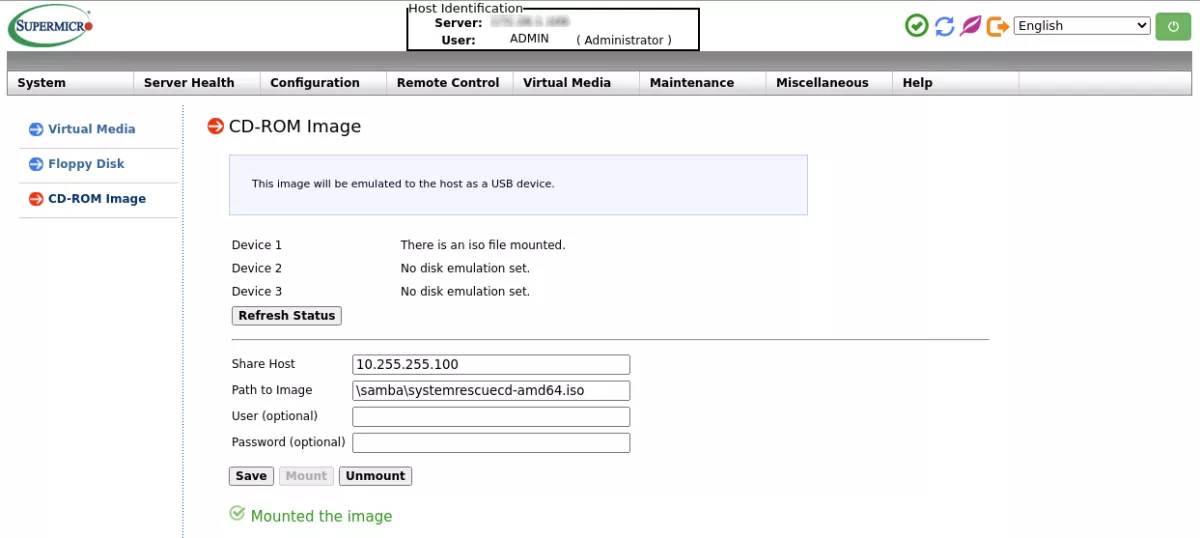Focus the Password (optional) input field
This screenshot has width=1200, height=538.
[x=492, y=442]
